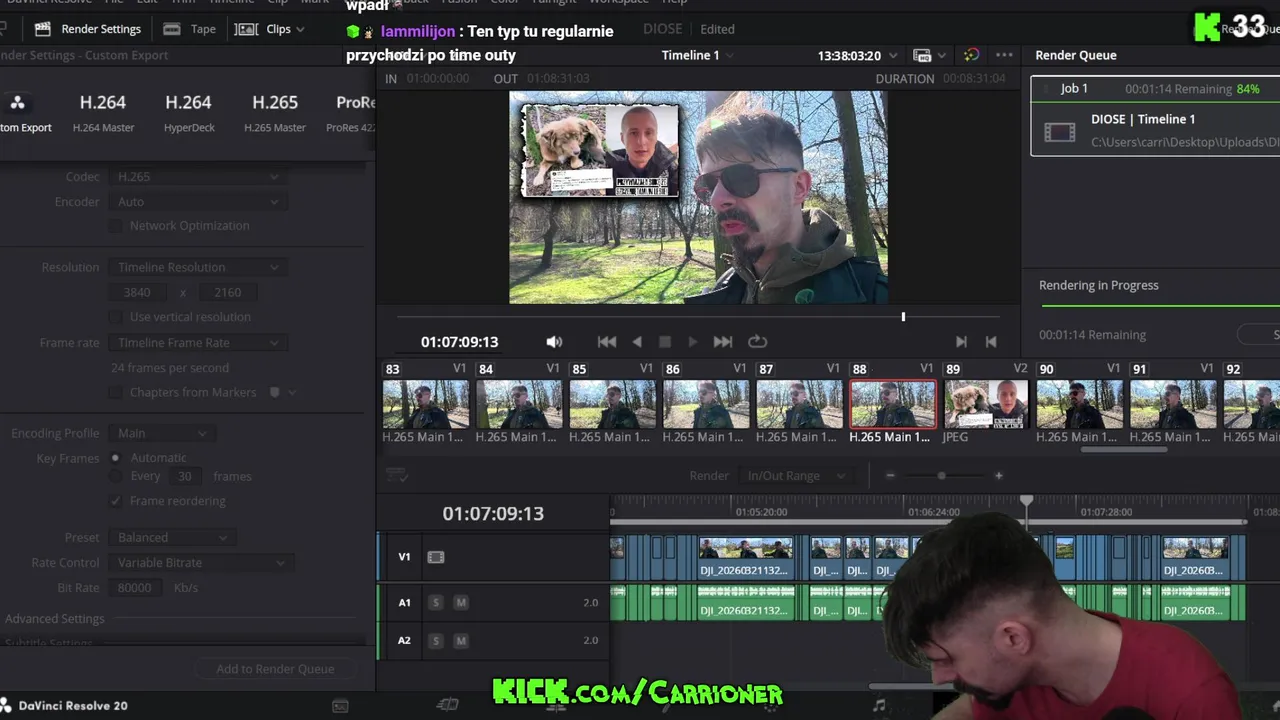Open Rate Control Variable Bitrate dropdown
This screenshot has height=720, width=1280.
tap(200, 563)
